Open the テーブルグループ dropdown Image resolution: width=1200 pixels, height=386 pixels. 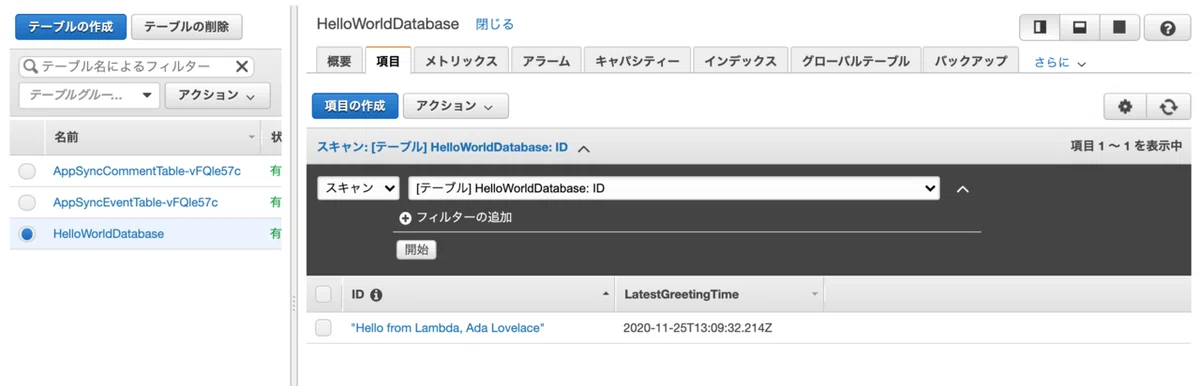click(89, 95)
